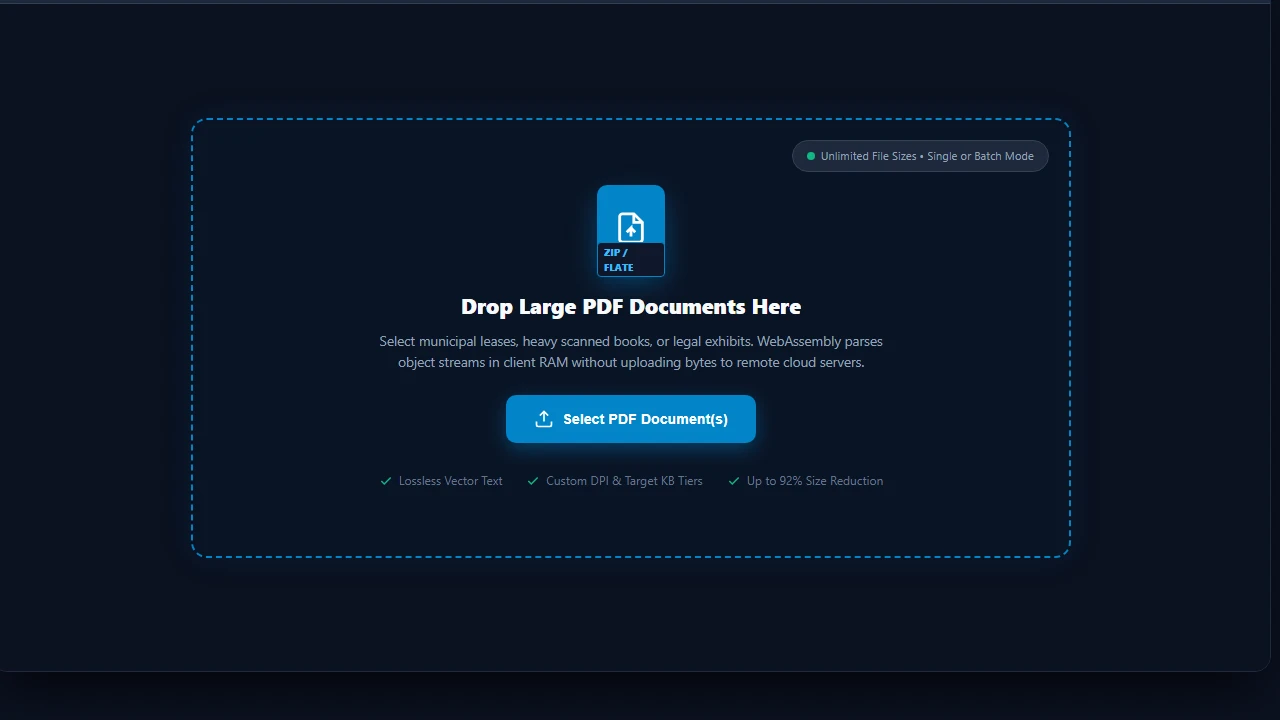Click the Select PDF Document(s) button
This screenshot has height=720, width=1280.
[x=631, y=419]
